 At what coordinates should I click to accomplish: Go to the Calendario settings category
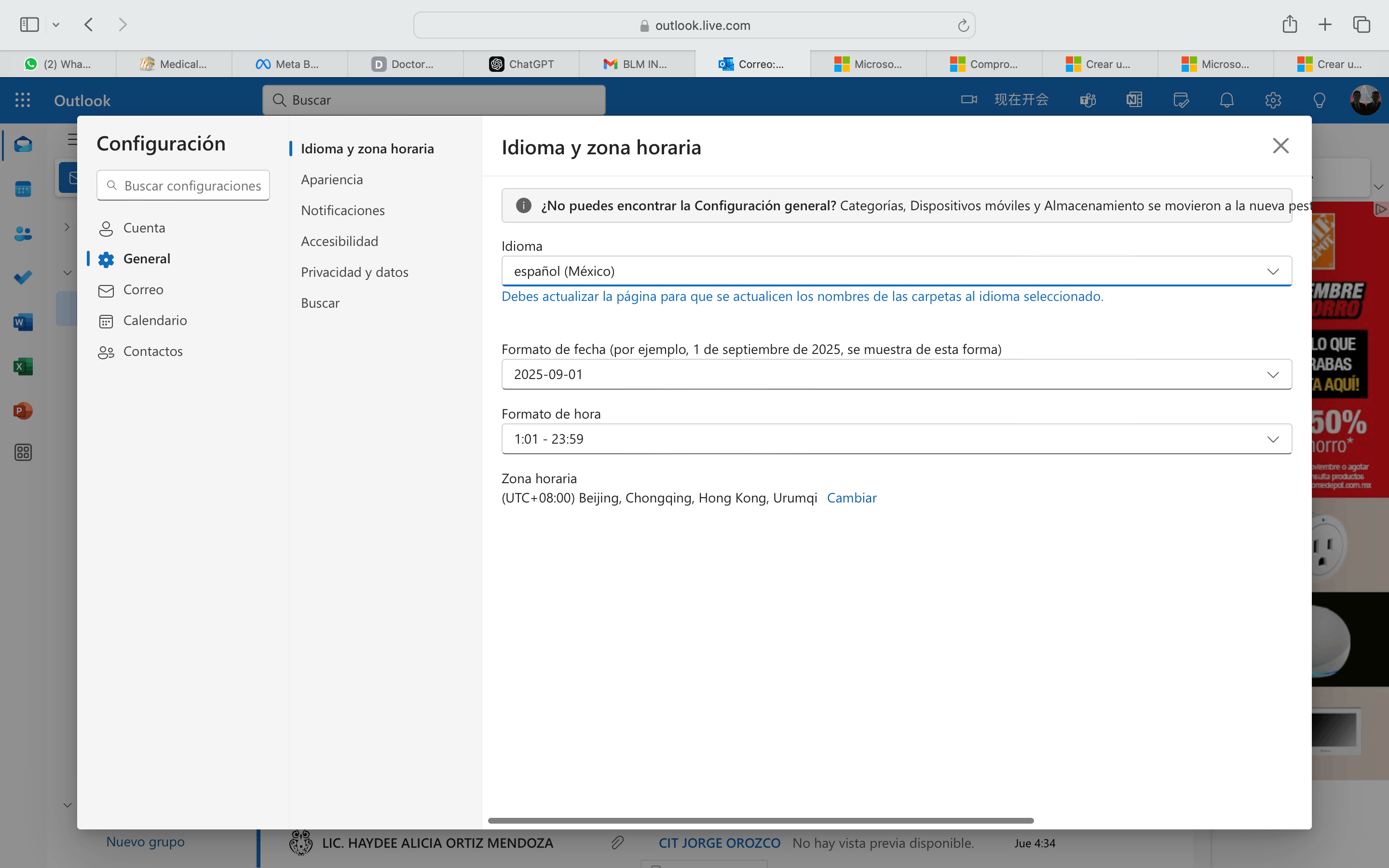(154, 320)
